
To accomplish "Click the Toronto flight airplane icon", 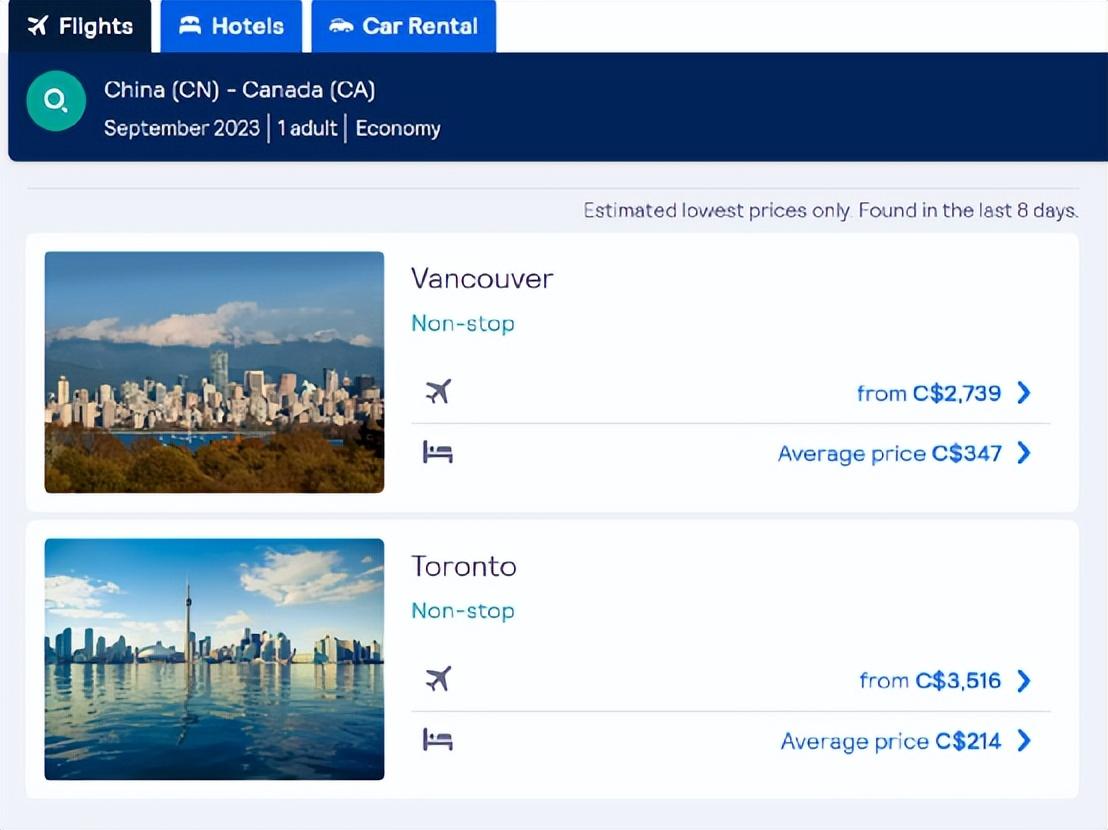I will pyautogui.click(x=438, y=680).
